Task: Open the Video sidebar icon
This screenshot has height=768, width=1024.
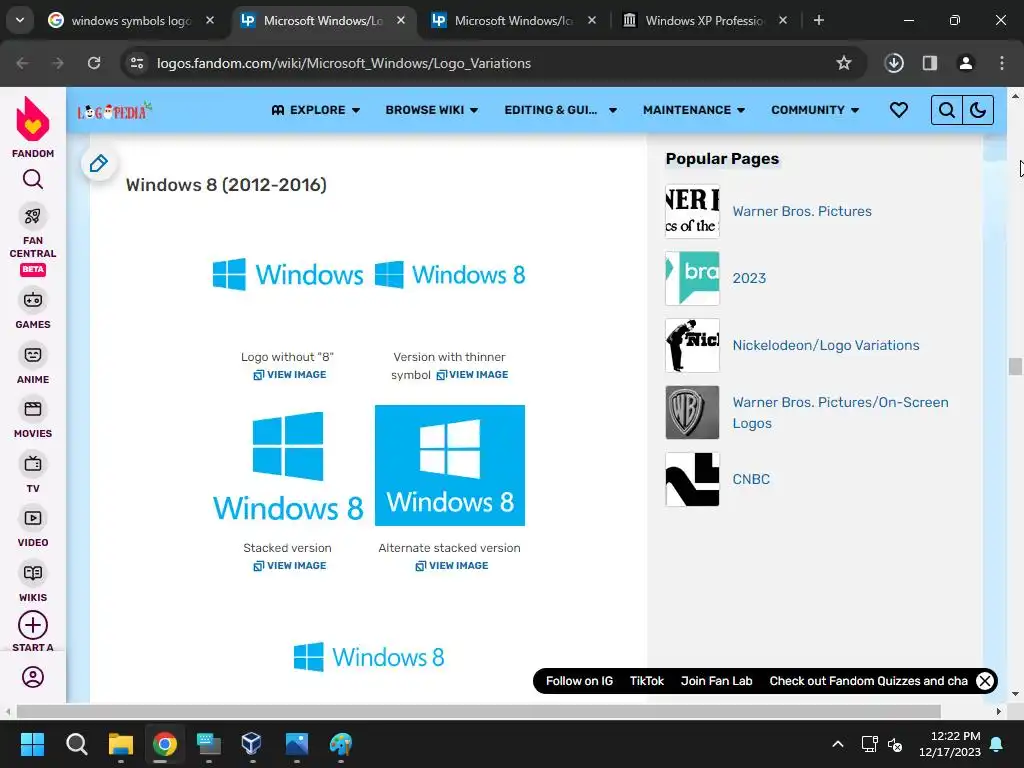Action: tap(33, 518)
